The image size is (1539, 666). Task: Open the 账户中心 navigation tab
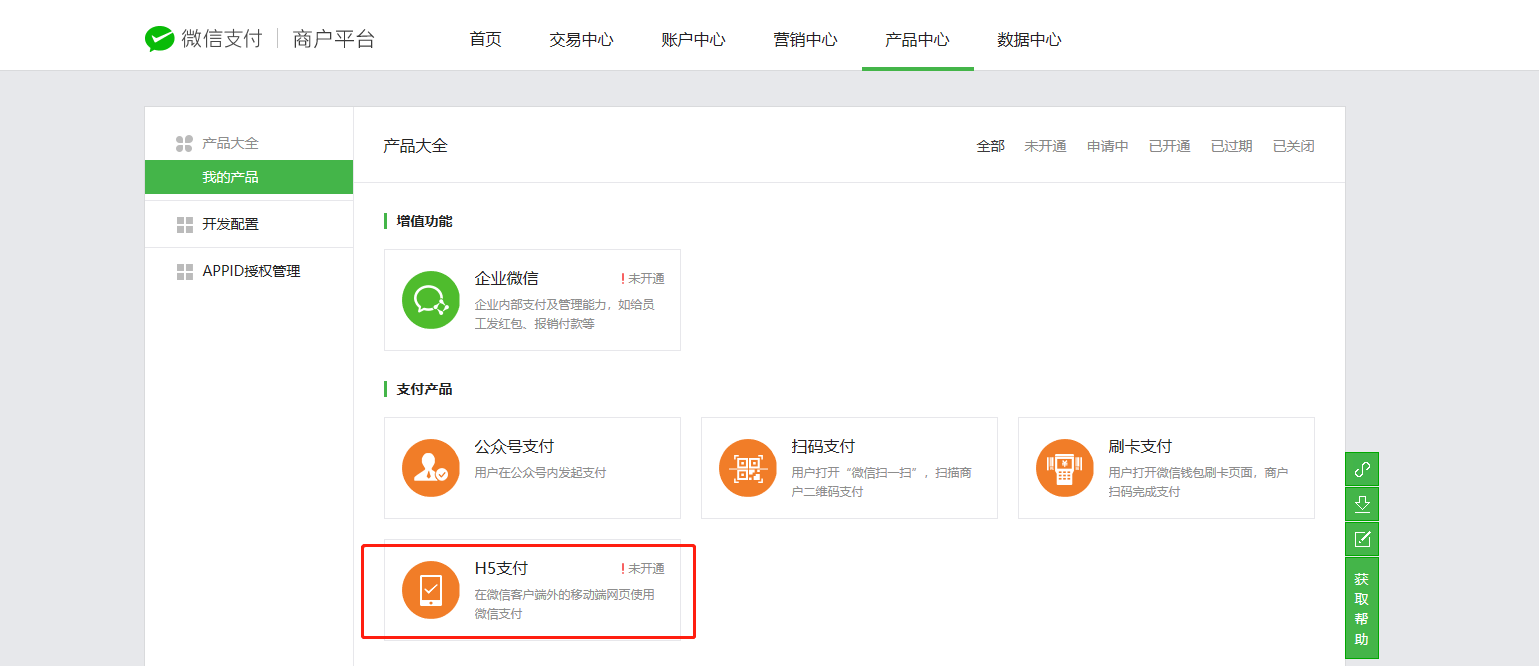point(693,40)
